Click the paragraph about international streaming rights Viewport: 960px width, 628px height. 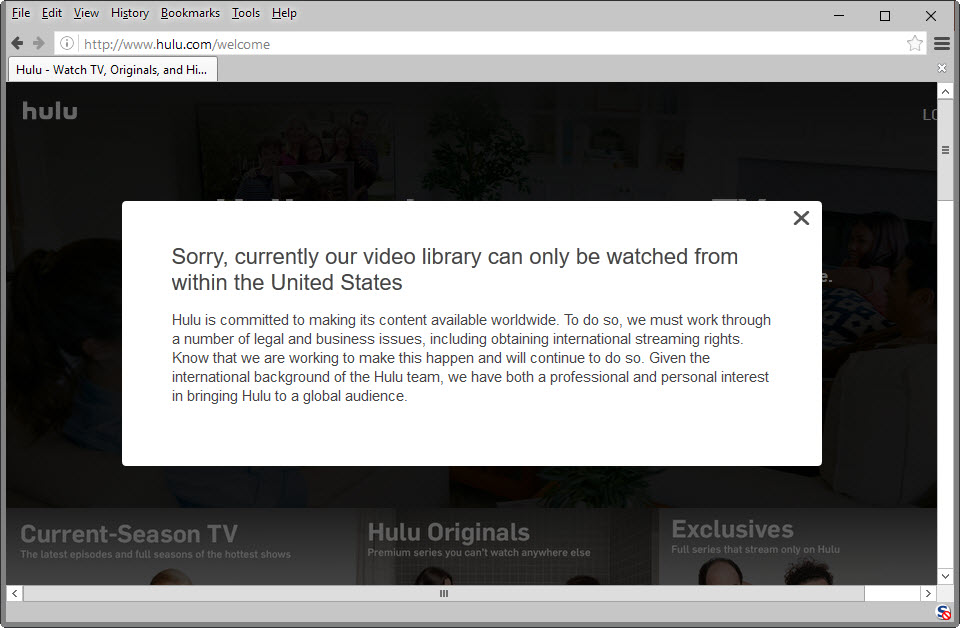pyautogui.click(x=471, y=358)
